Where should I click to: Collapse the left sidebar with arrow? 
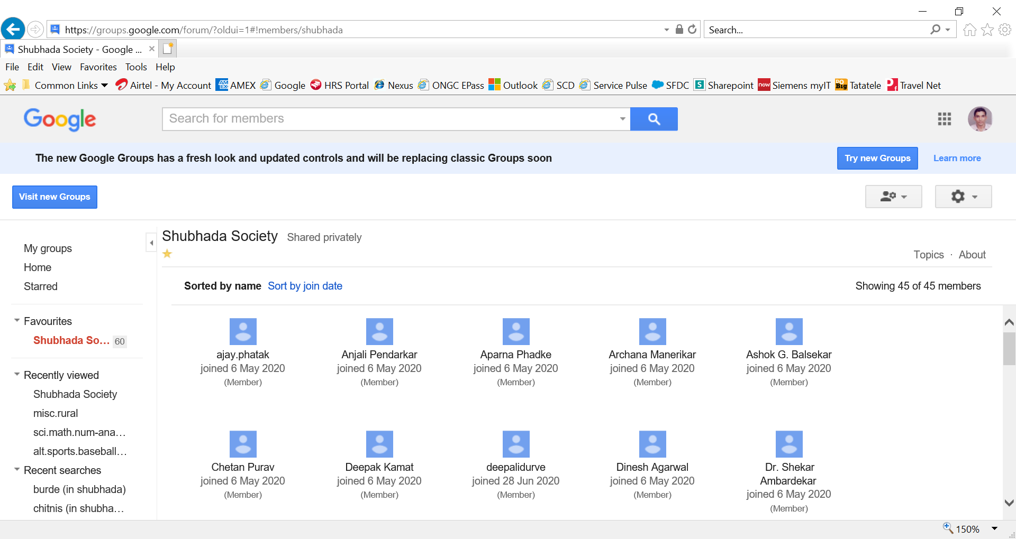[x=151, y=243]
